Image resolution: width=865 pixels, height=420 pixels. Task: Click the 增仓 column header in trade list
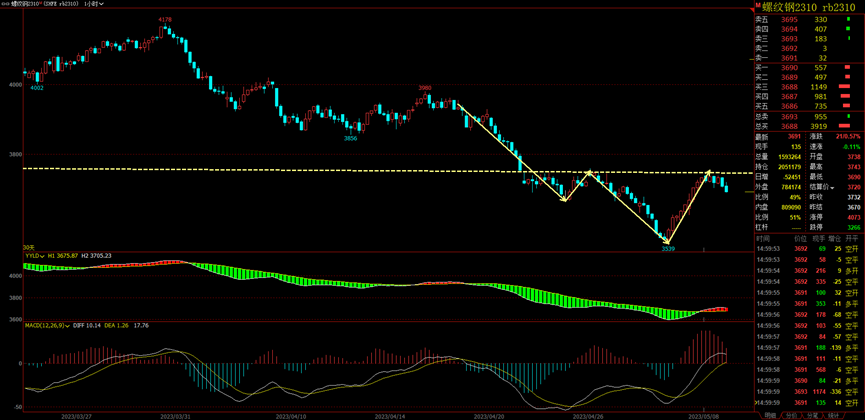pos(835,239)
